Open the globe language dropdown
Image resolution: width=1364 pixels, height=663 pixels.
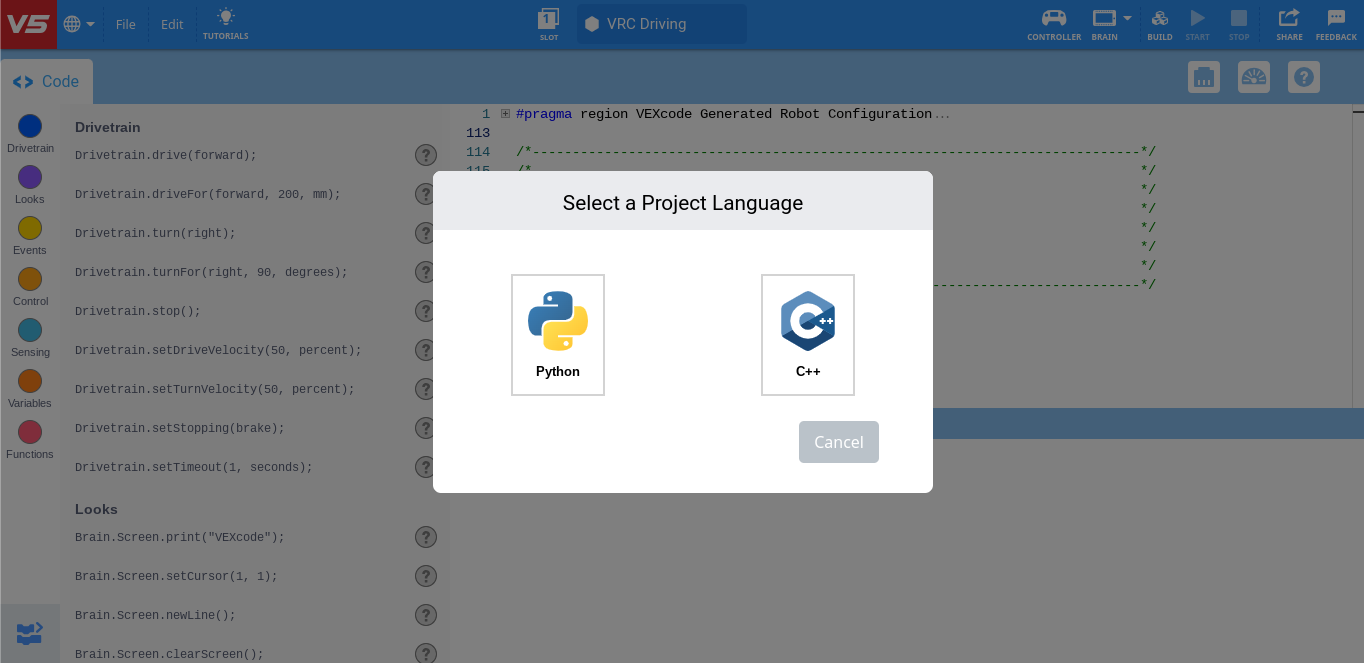click(x=79, y=24)
